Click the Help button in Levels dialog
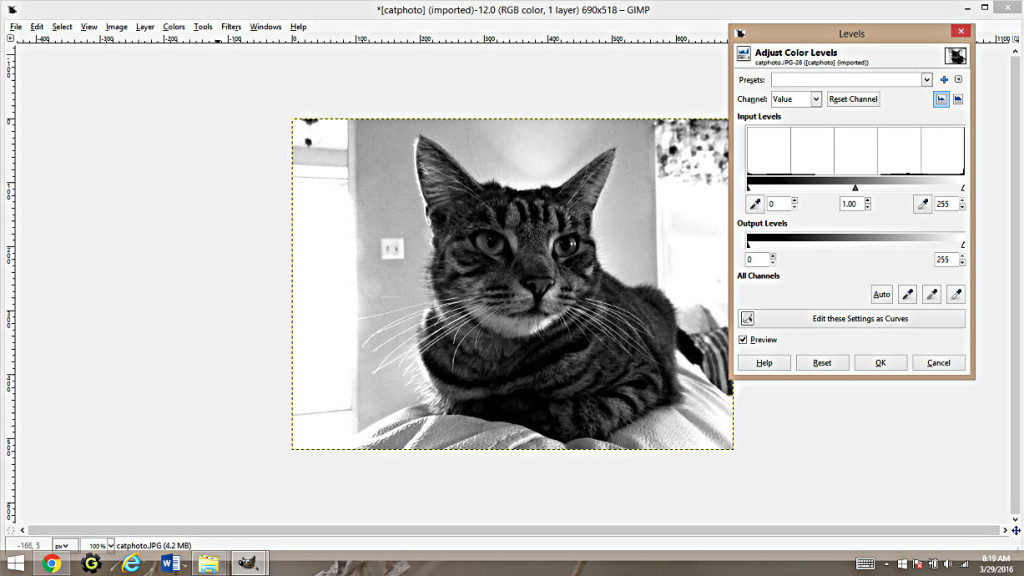This screenshot has width=1024, height=576. (764, 363)
